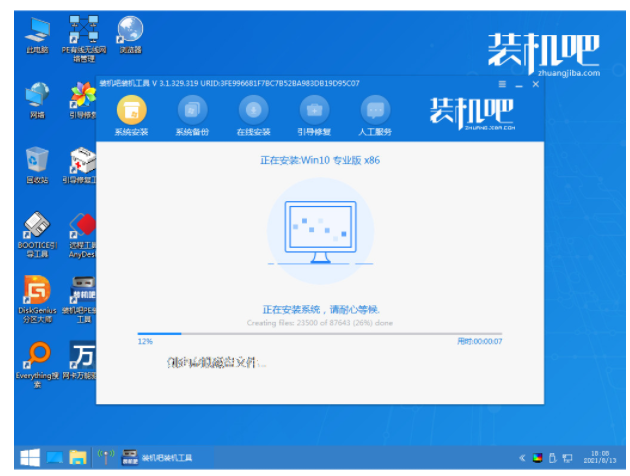The width and height of the screenshot is (630, 476).
Task: Expand the system tray hidden icons
Action: [521, 458]
